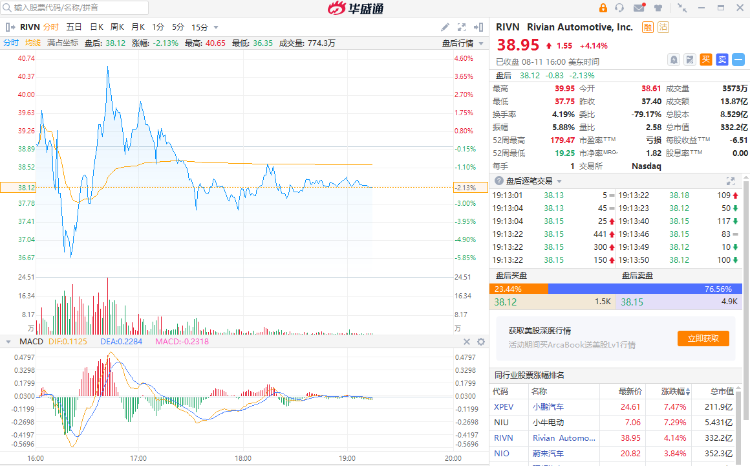Select the pencil drawing tool icon
Viewport: 750px width, 466px height.
pyautogui.click(x=445, y=27)
